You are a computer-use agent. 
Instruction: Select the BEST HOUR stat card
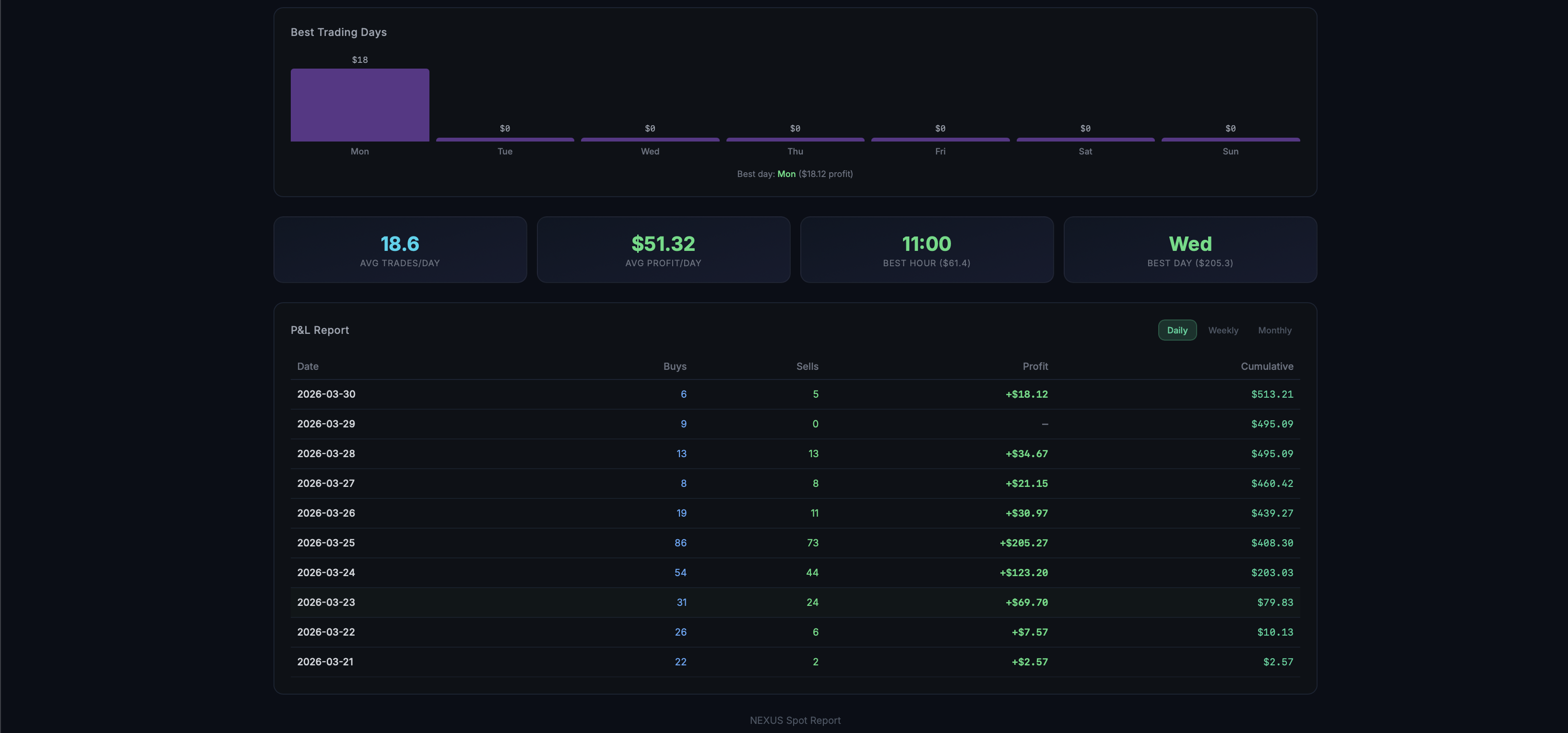coord(927,249)
